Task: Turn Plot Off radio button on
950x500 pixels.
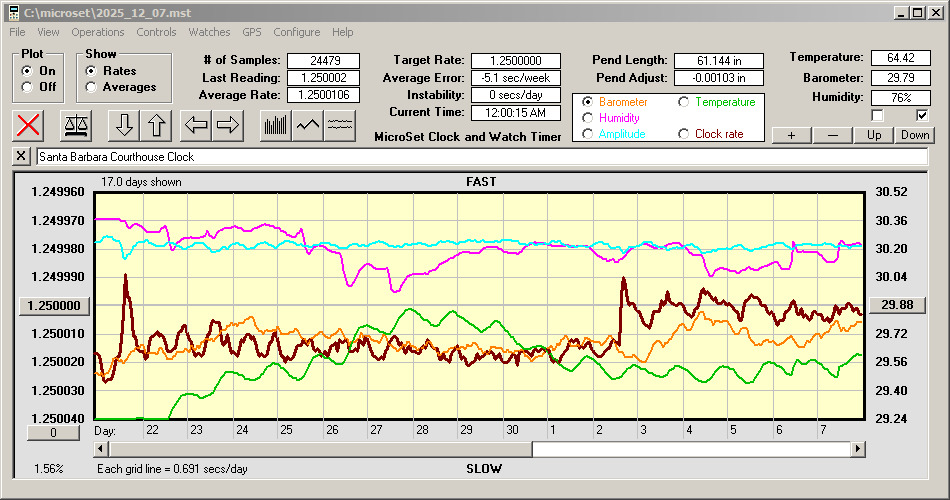Action: coord(26,87)
